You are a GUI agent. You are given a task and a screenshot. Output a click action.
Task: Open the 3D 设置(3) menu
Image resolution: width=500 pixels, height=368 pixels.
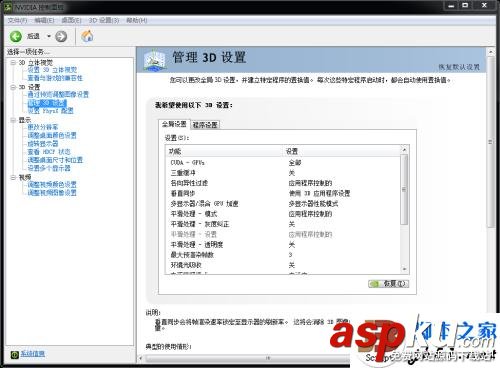coord(104,21)
